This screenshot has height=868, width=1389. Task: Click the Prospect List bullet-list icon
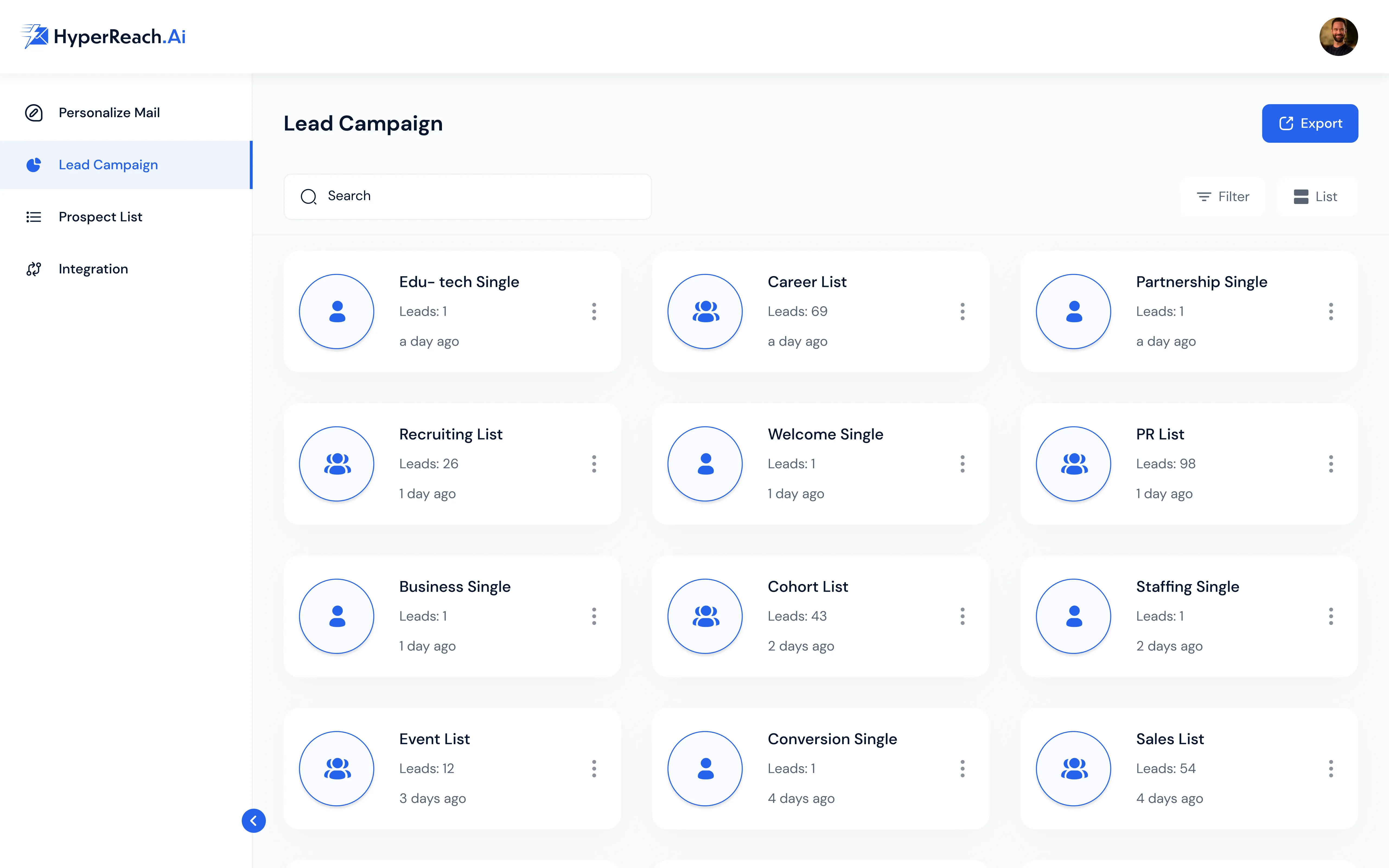(34, 217)
